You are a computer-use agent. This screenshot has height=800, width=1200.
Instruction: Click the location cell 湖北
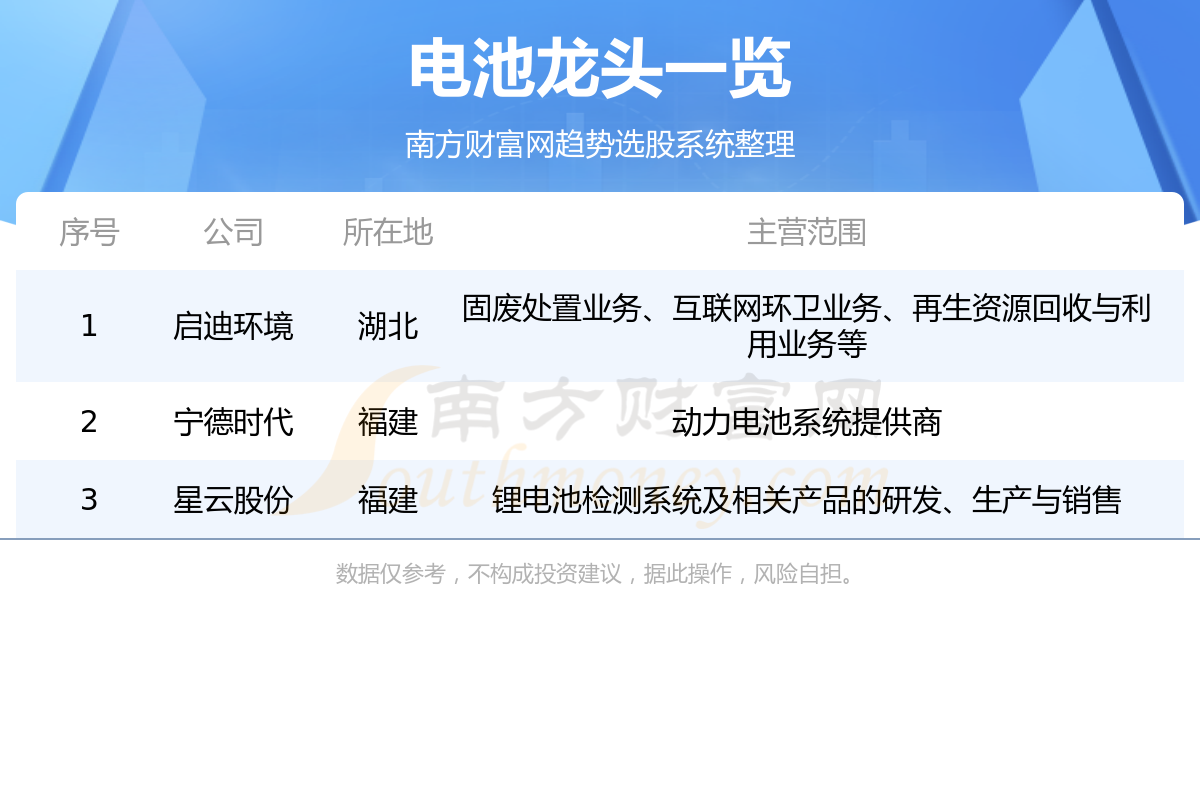388,326
